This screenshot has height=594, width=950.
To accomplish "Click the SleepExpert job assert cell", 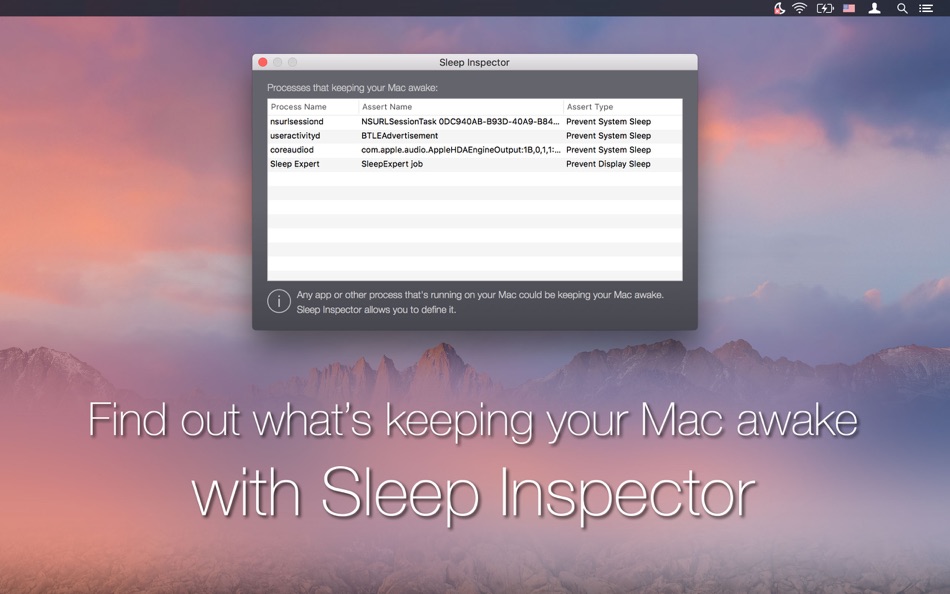I will pos(392,164).
